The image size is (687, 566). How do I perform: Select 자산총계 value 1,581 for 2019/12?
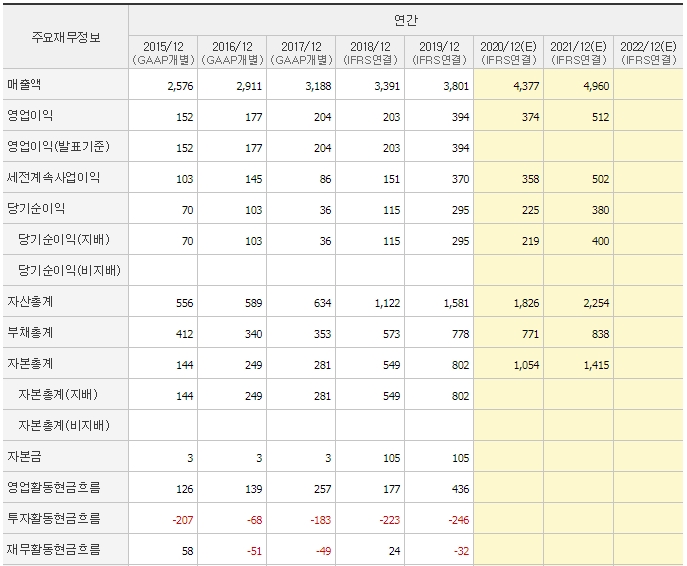(x=456, y=303)
